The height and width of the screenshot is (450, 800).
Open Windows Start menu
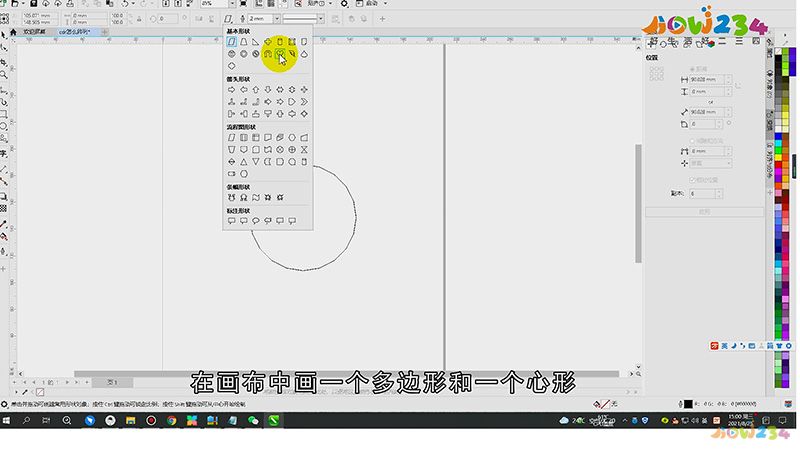(x=6, y=420)
